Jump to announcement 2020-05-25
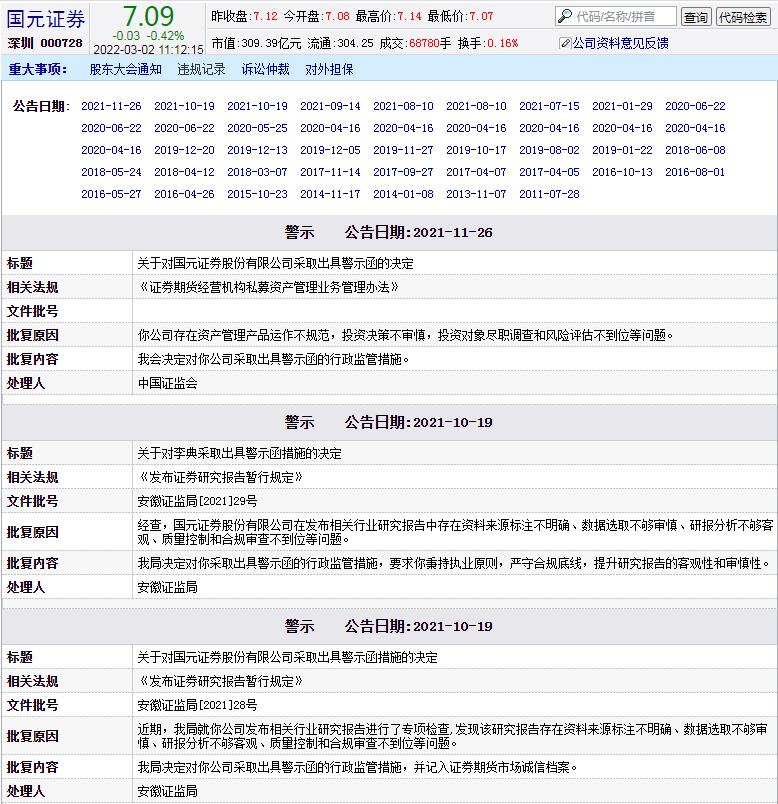The width and height of the screenshot is (778, 804). (257, 128)
